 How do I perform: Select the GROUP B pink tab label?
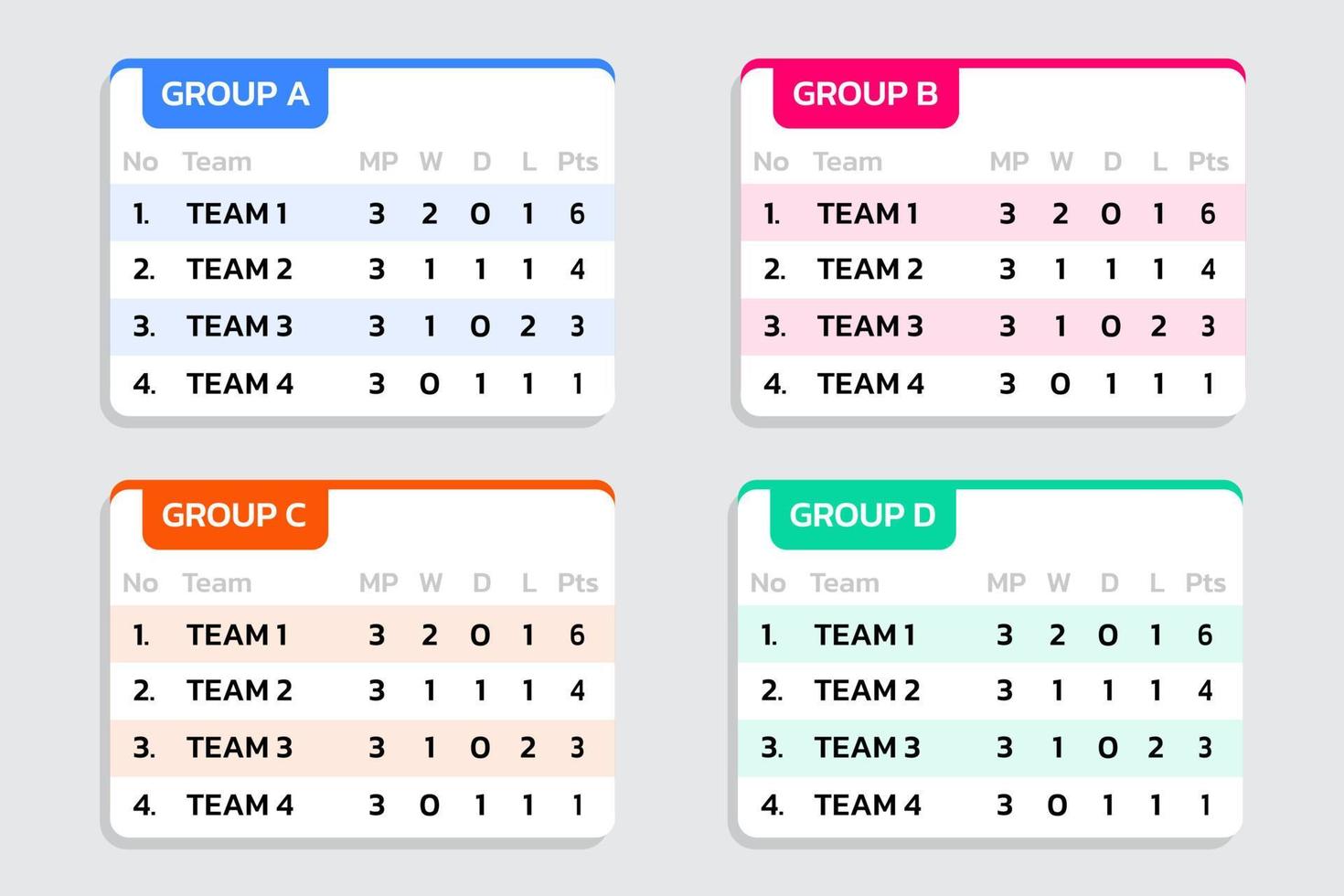coord(865,94)
